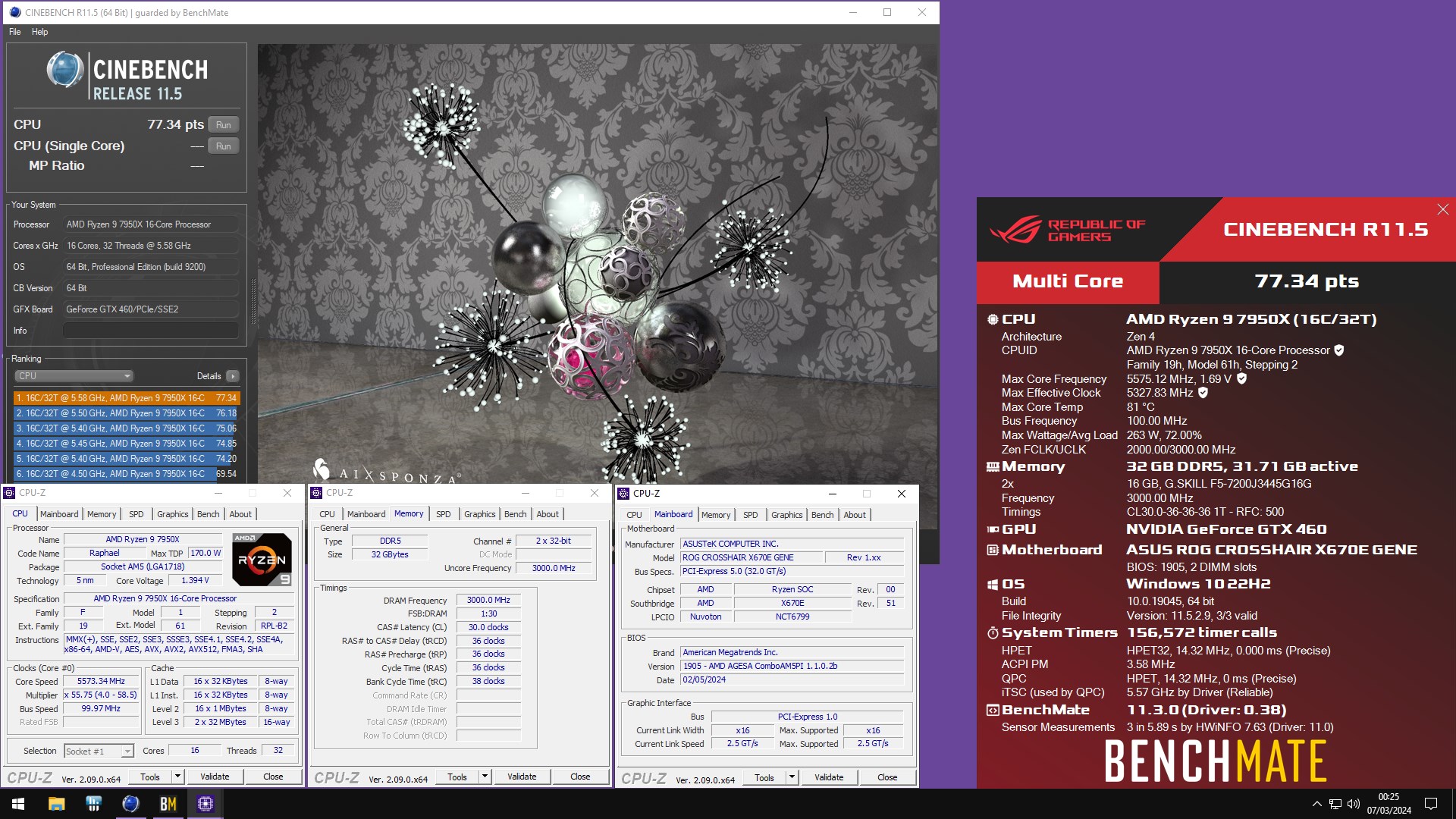Click the Core Speed 5573.34 MHz value
This screenshot has height=819, width=1456.
point(101,681)
